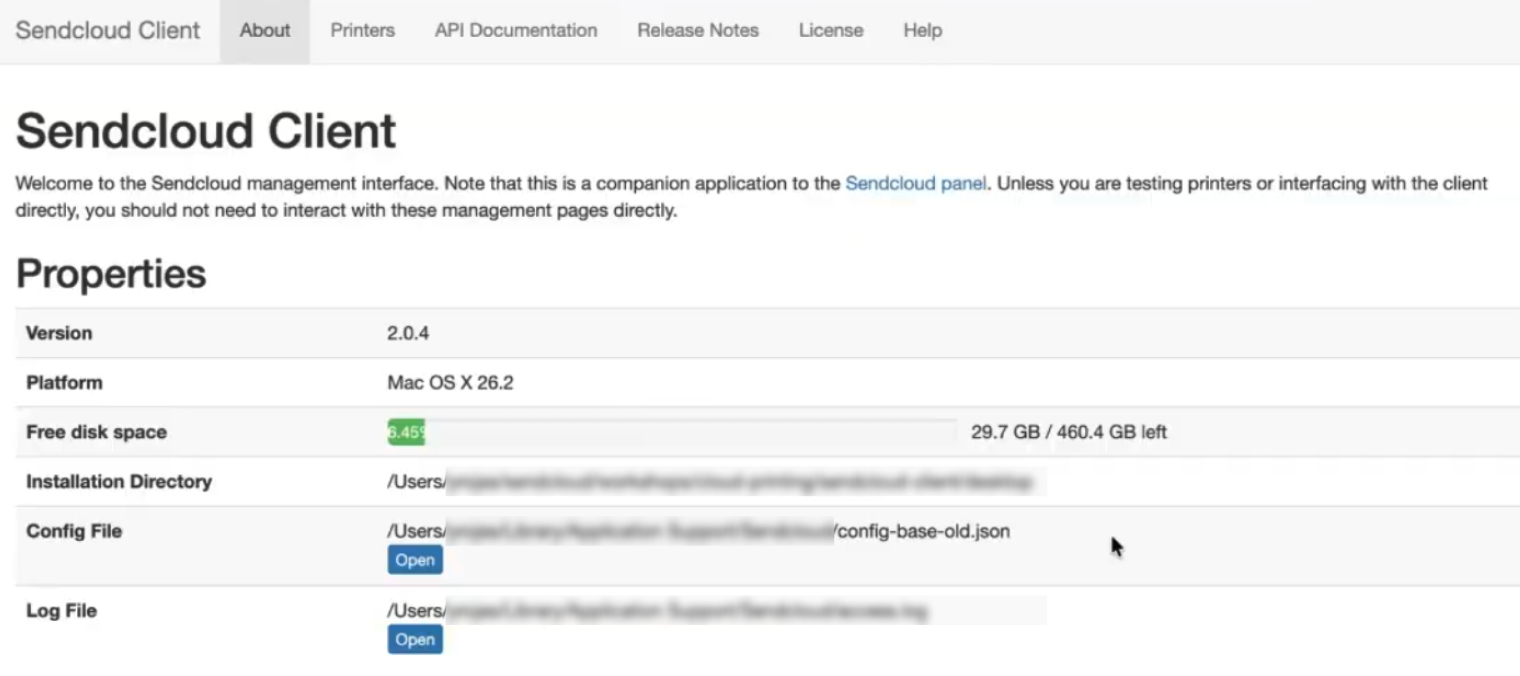This screenshot has width=1520, height=676.
Task: Click the 29.7 GB / 460.4 GB left text
Action: tap(1069, 433)
